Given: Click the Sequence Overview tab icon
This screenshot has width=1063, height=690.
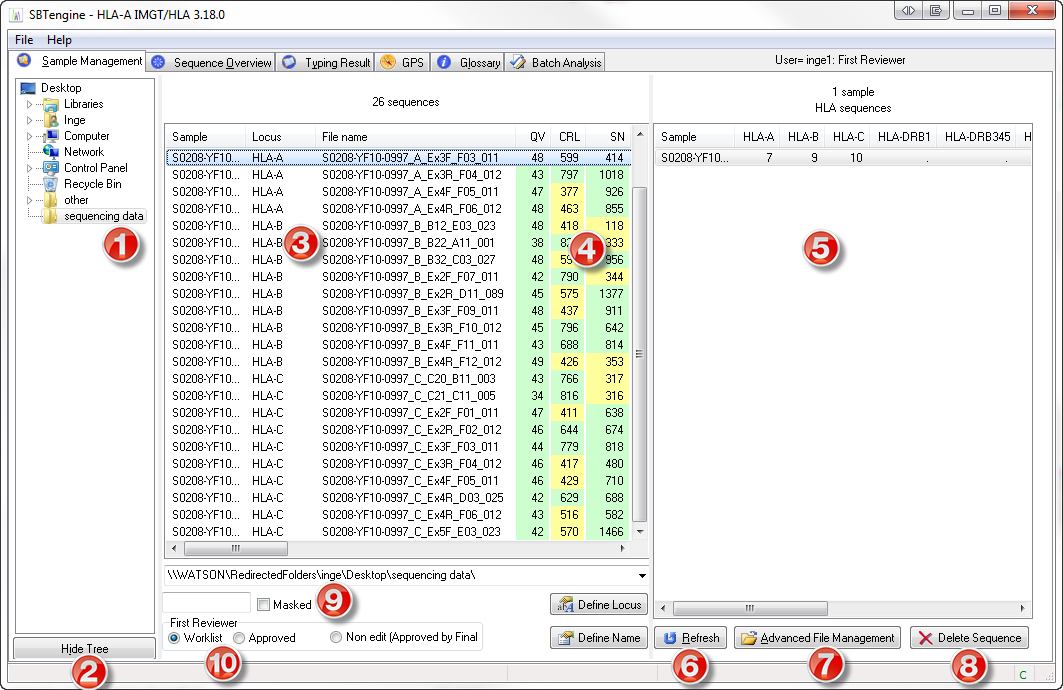Looking at the screenshot, I should [x=158, y=62].
